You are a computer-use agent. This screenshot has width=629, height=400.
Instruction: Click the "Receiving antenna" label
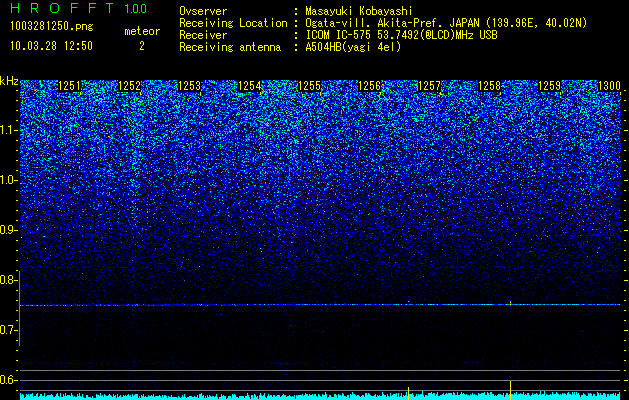[230, 47]
